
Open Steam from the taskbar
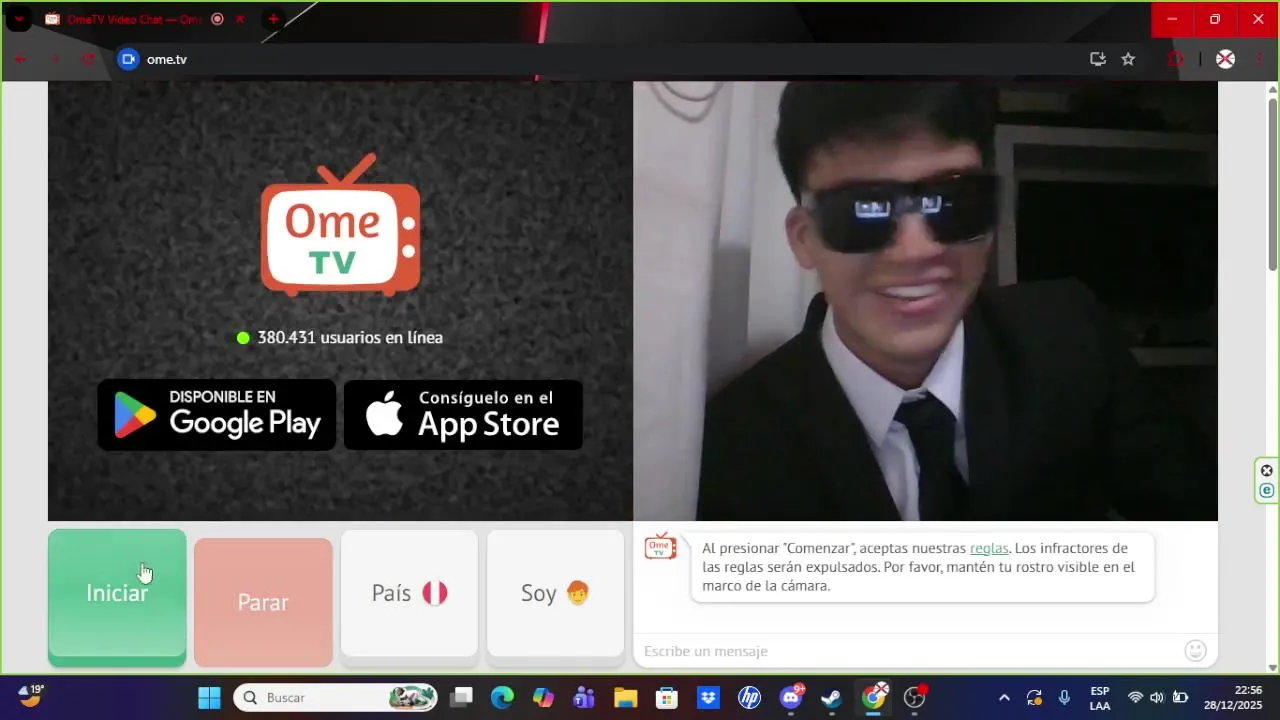pos(832,697)
